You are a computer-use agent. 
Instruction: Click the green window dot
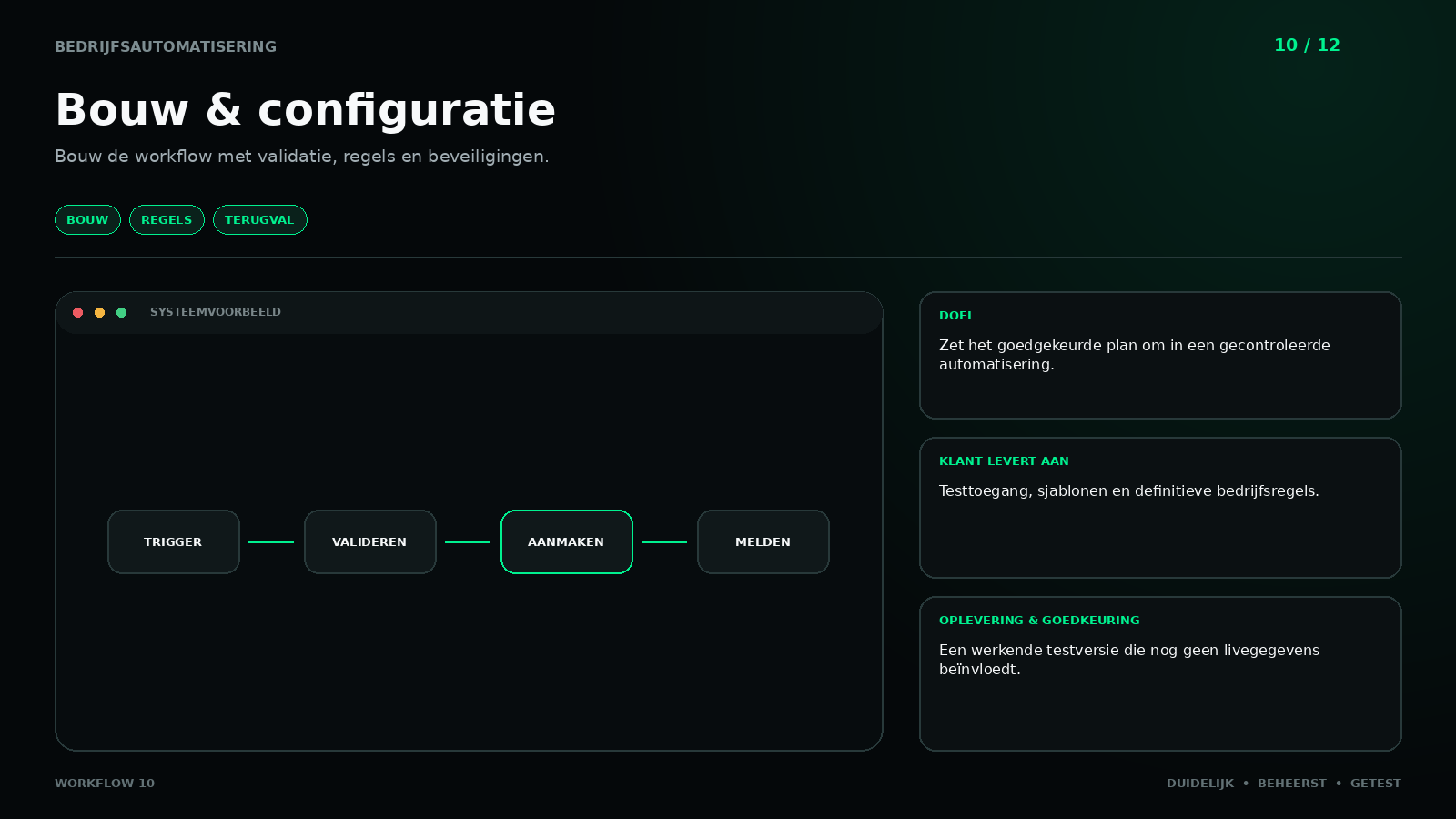pos(122,312)
